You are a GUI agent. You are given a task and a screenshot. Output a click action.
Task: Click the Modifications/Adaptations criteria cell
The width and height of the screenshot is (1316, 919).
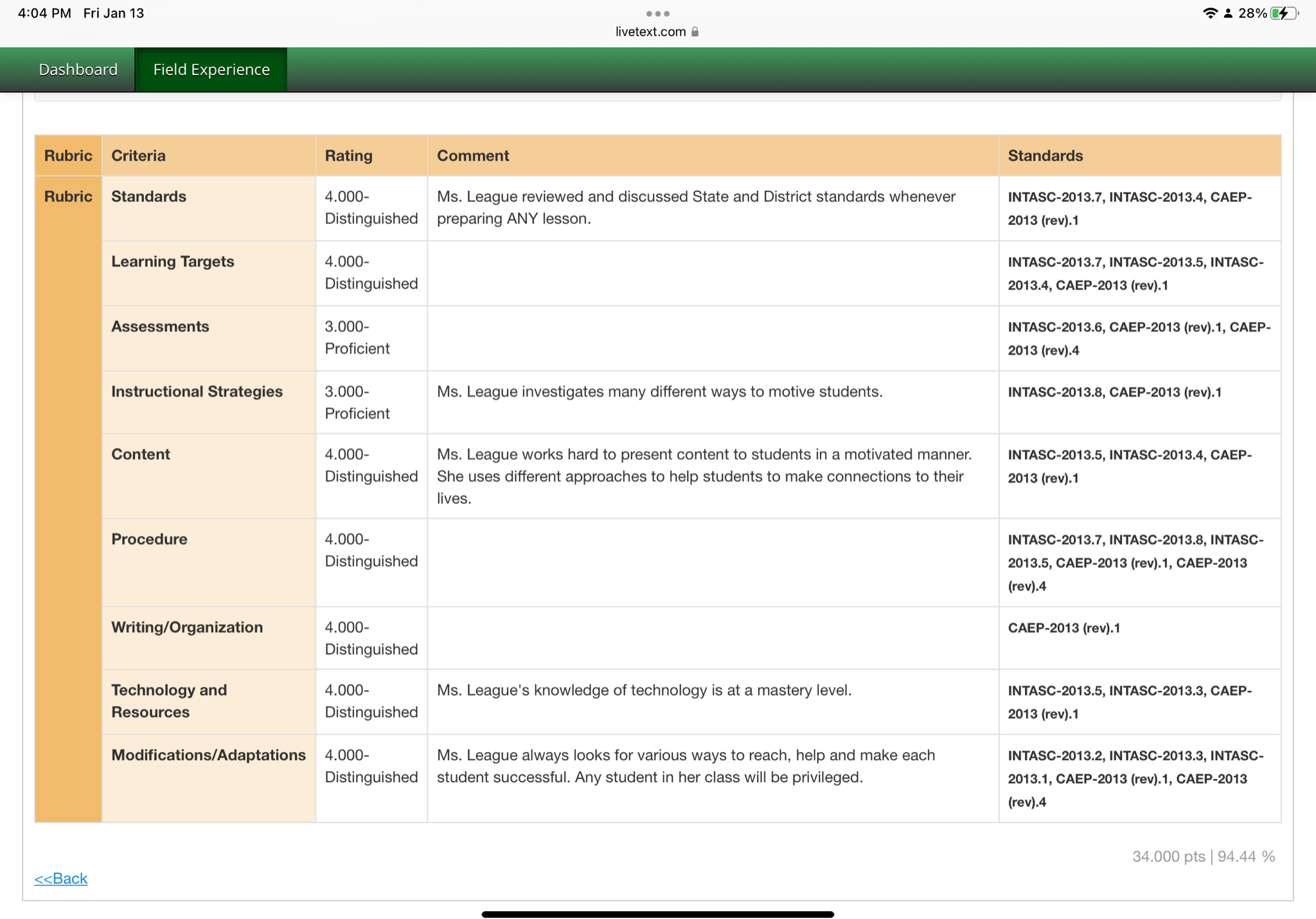coord(208,755)
